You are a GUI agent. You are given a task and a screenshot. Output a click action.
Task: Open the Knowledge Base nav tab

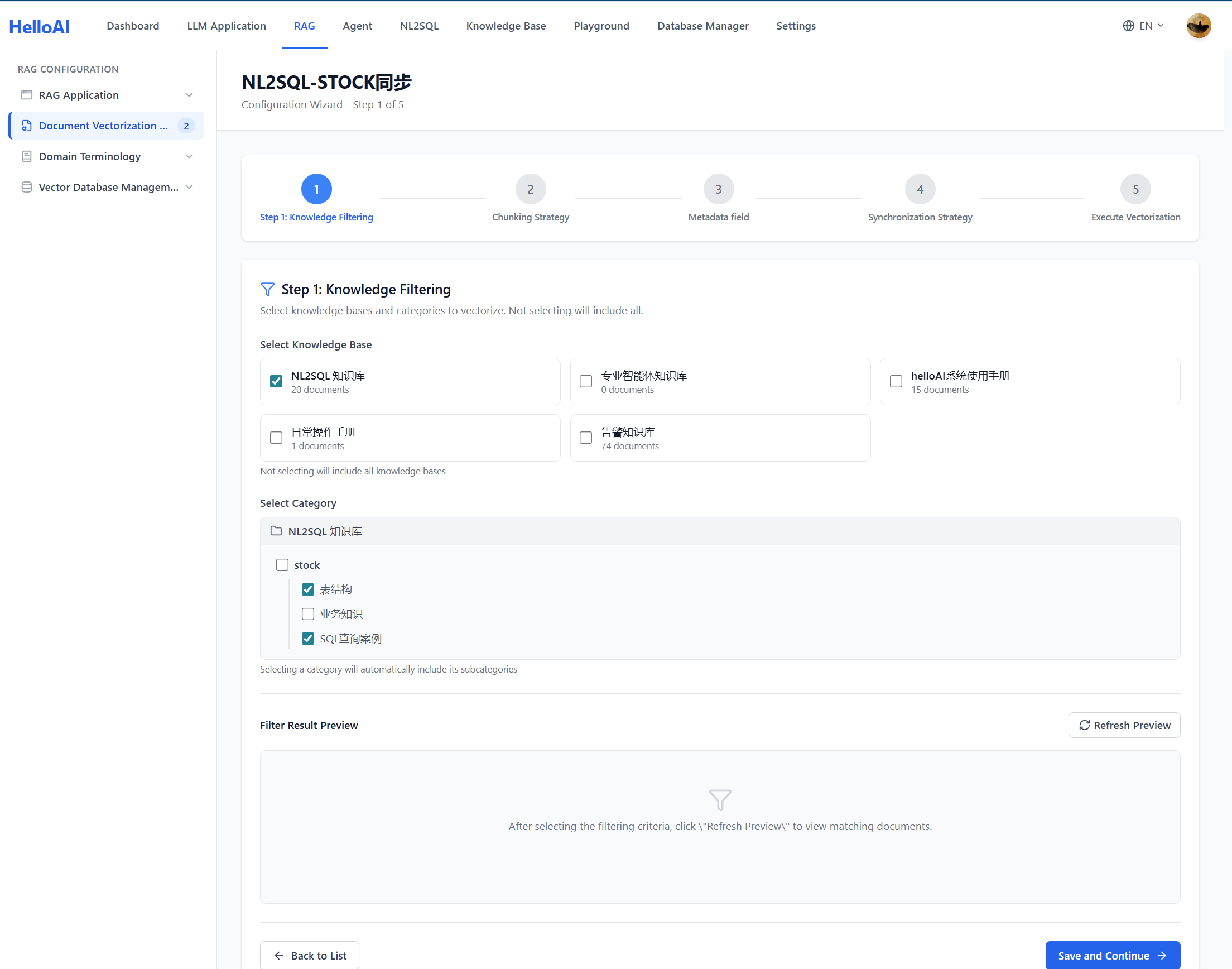(506, 26)
